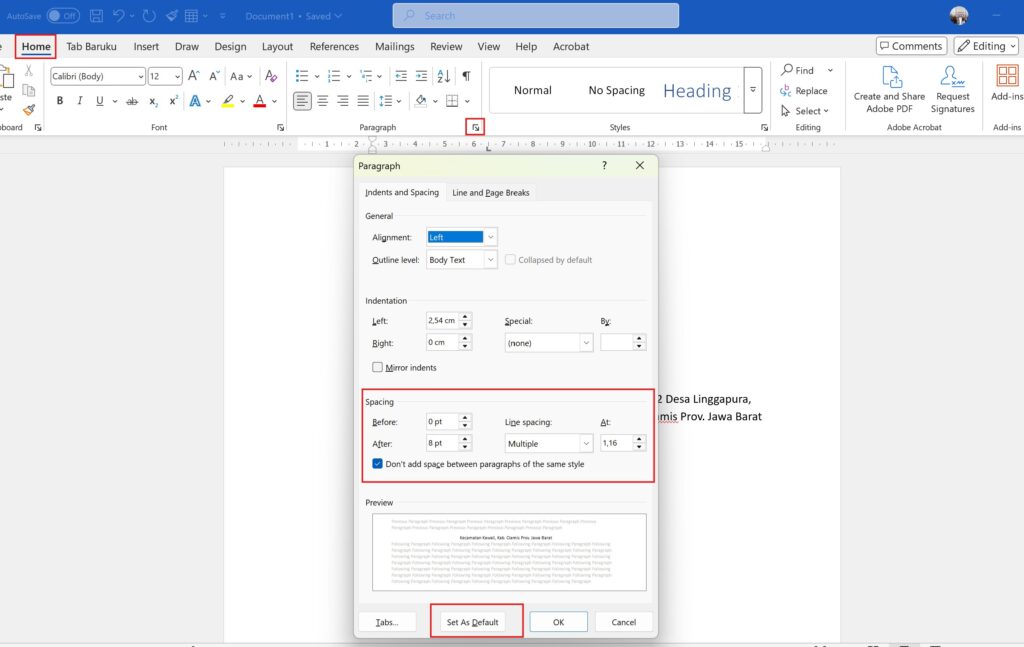Decrease indent in the Paragraph group
The height and width of the screenshot is (647, 1024).
point(401,76)
